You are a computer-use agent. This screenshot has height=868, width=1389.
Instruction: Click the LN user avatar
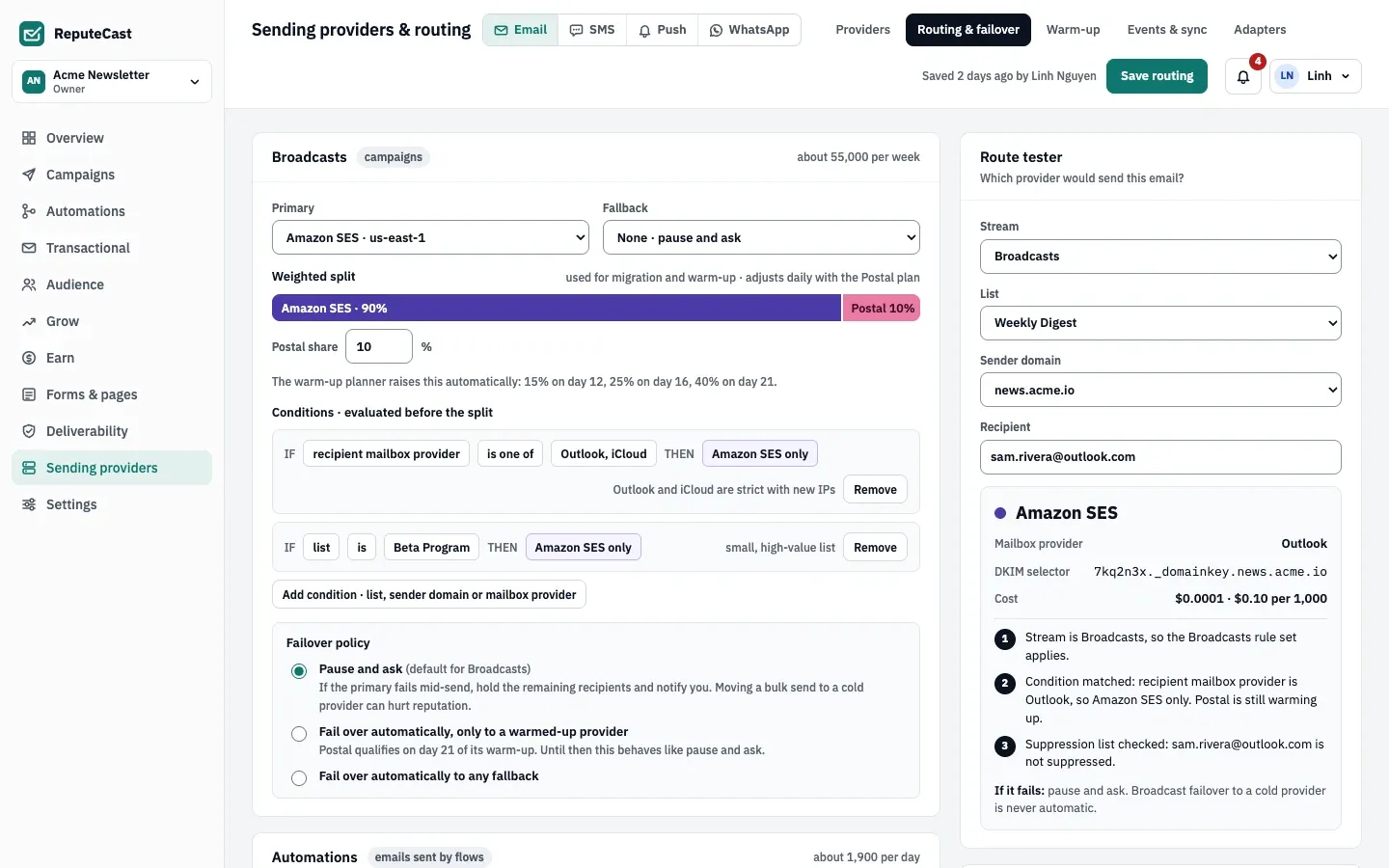1287,76
